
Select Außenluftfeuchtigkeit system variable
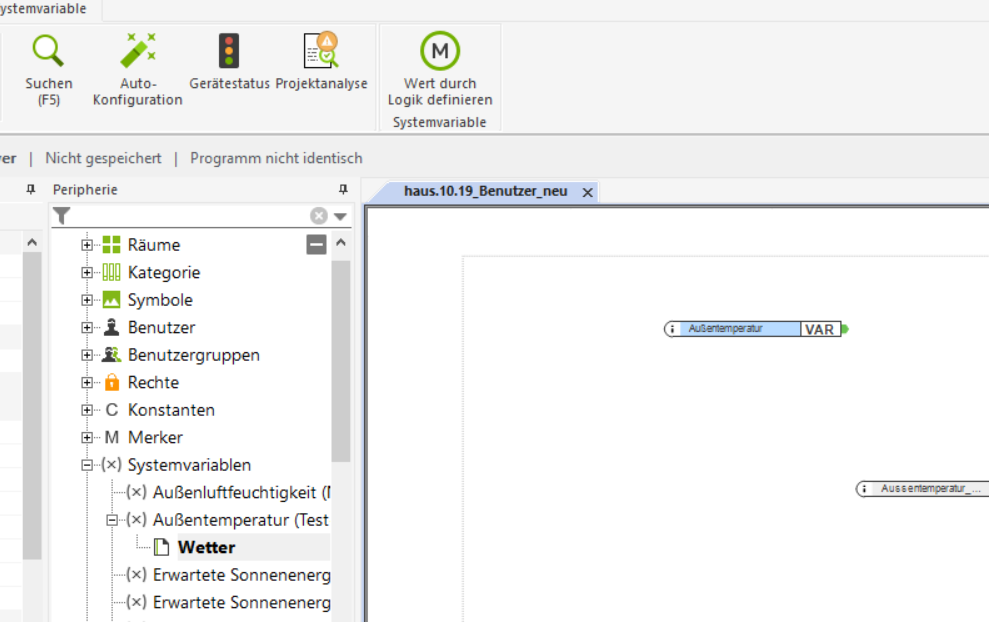[242, 492]
